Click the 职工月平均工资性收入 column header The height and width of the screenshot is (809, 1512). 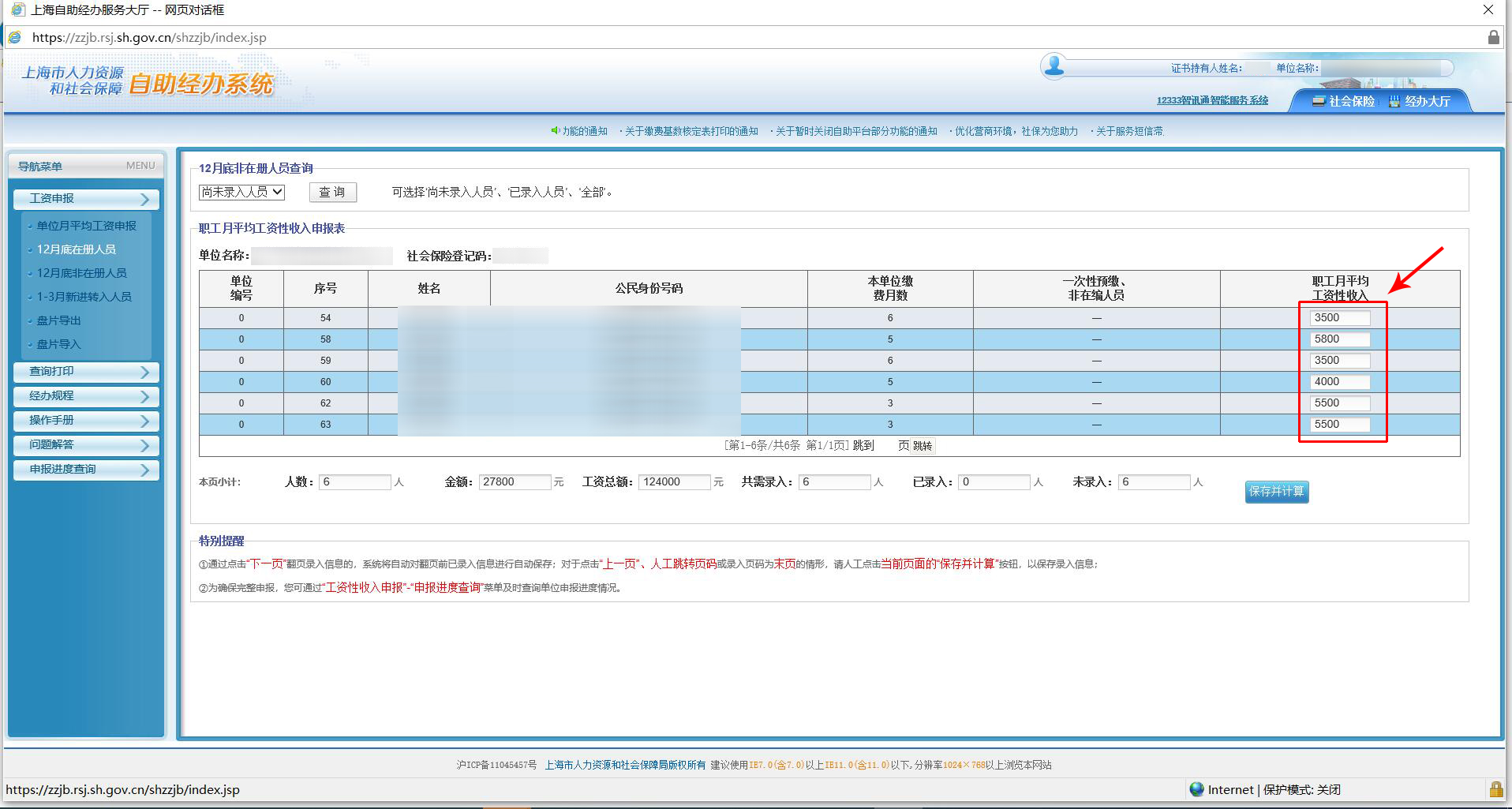point(1340,289)
